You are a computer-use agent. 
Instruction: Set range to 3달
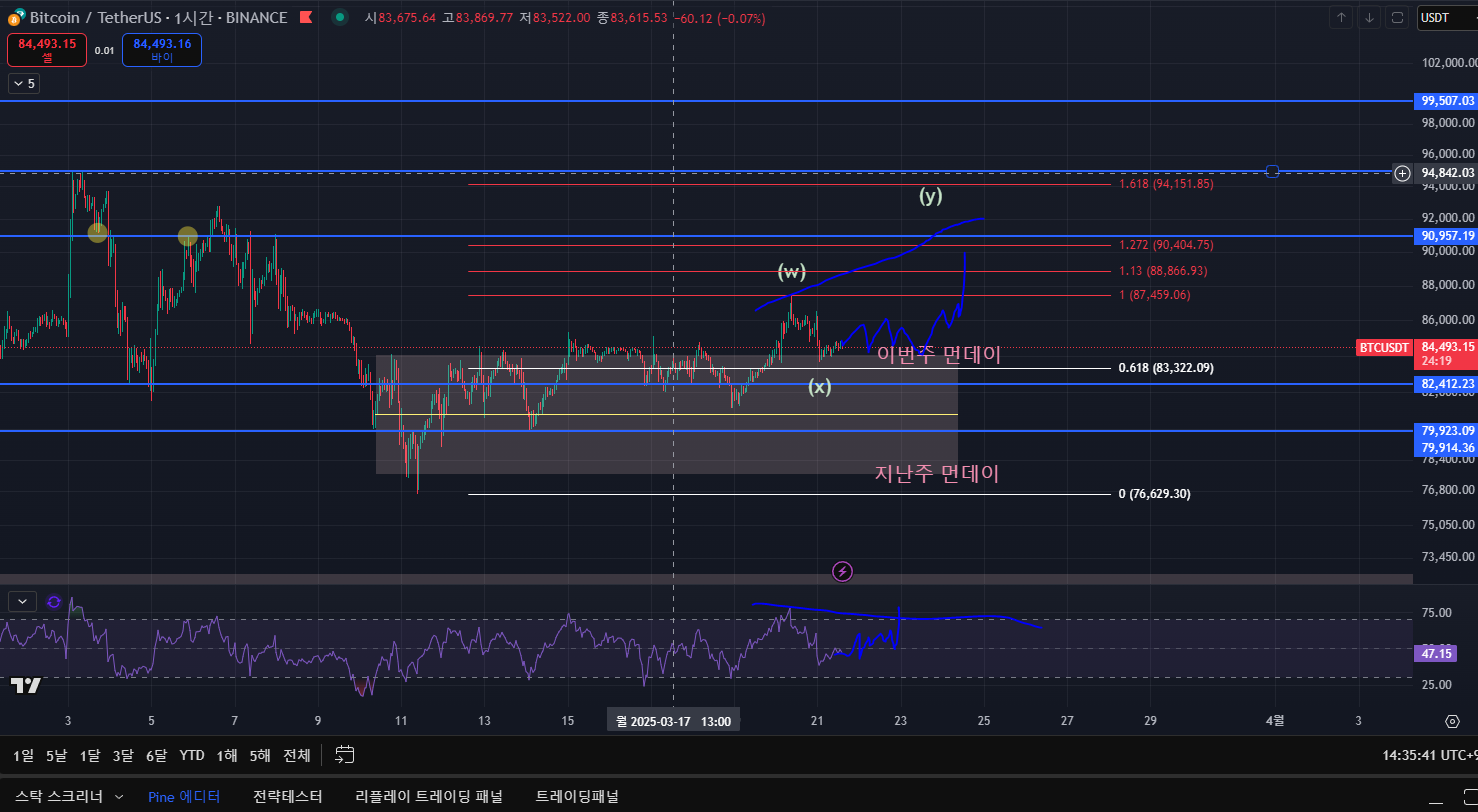(x=123, y=755)
